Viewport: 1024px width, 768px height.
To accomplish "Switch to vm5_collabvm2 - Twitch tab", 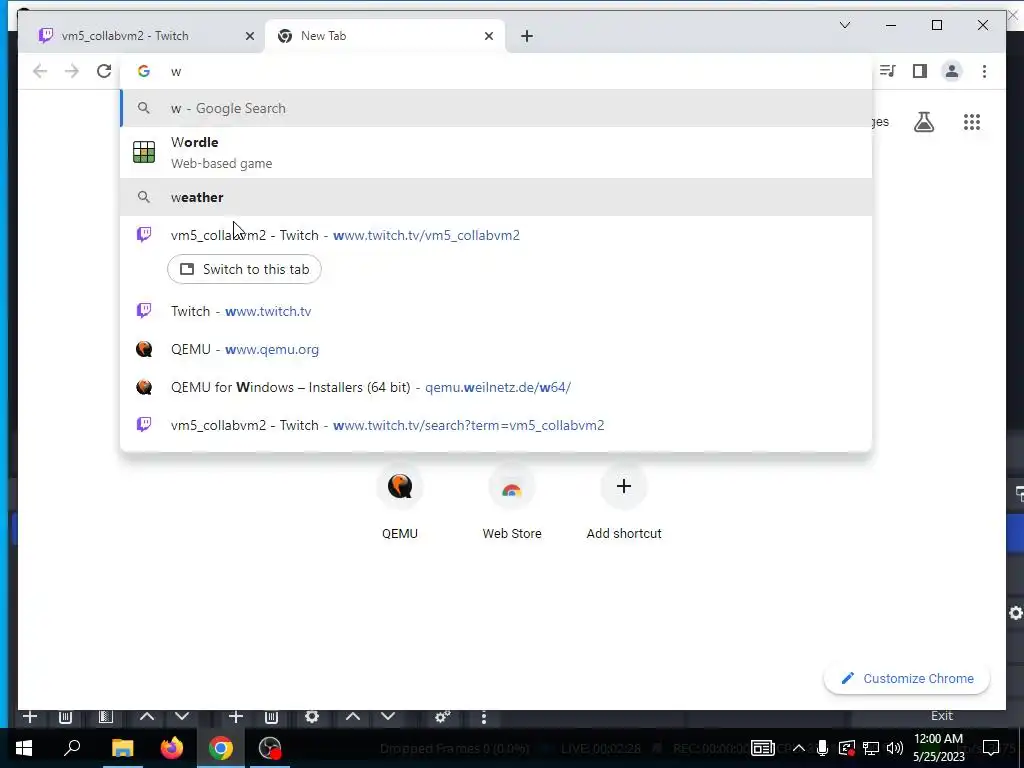I will pyautogui.click(x=142, y=36).
